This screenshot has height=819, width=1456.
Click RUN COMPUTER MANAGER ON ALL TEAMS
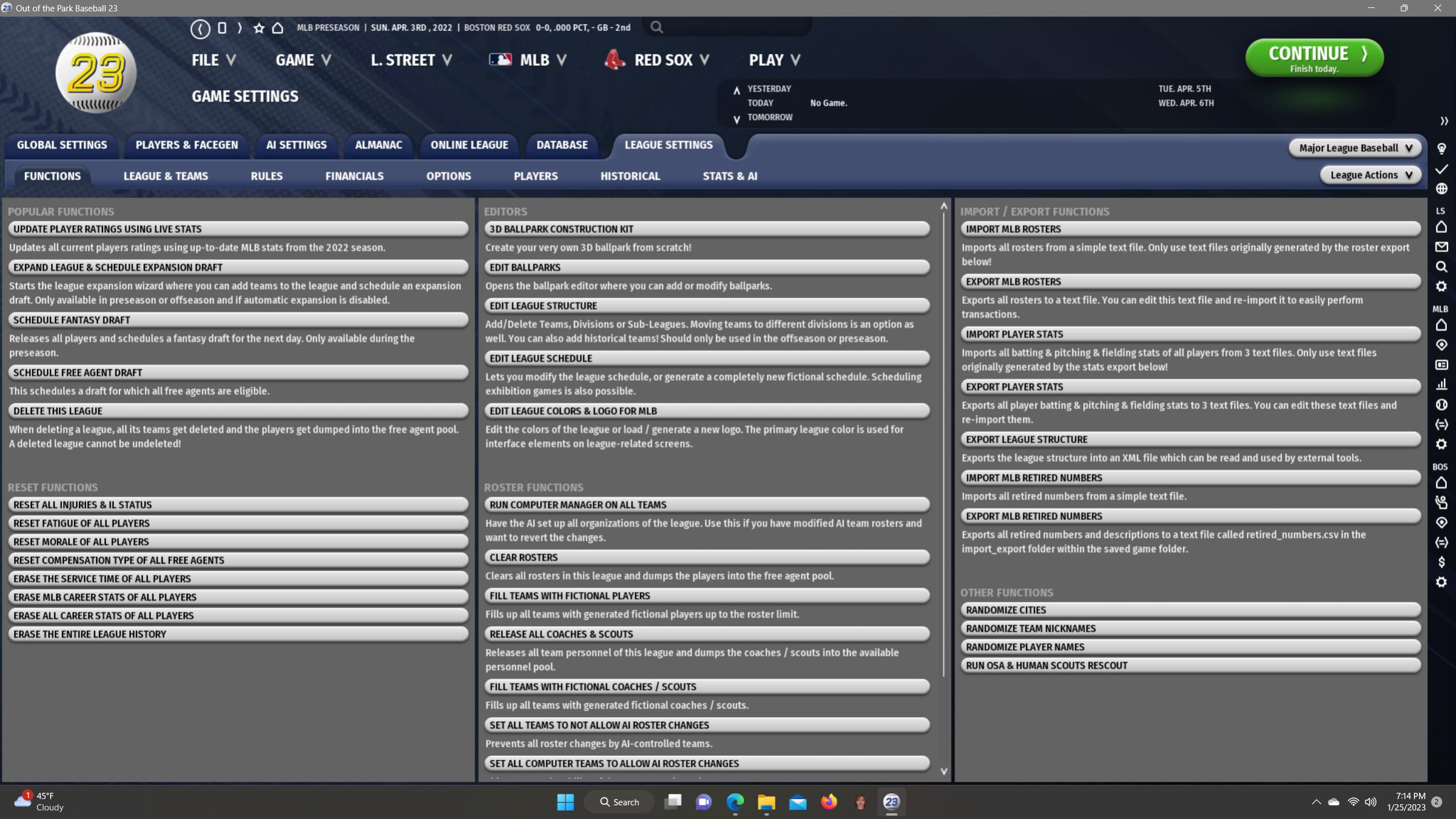click(x=707, y=505)
